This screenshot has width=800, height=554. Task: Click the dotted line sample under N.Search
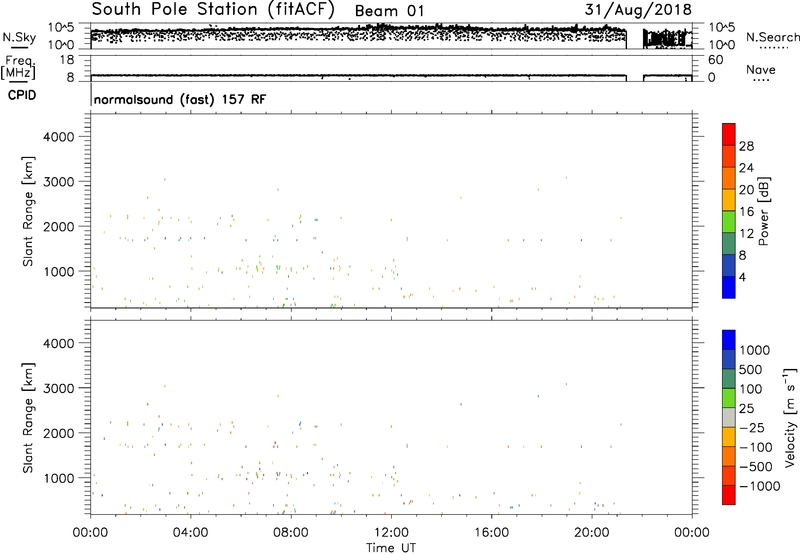click(774, 48)
